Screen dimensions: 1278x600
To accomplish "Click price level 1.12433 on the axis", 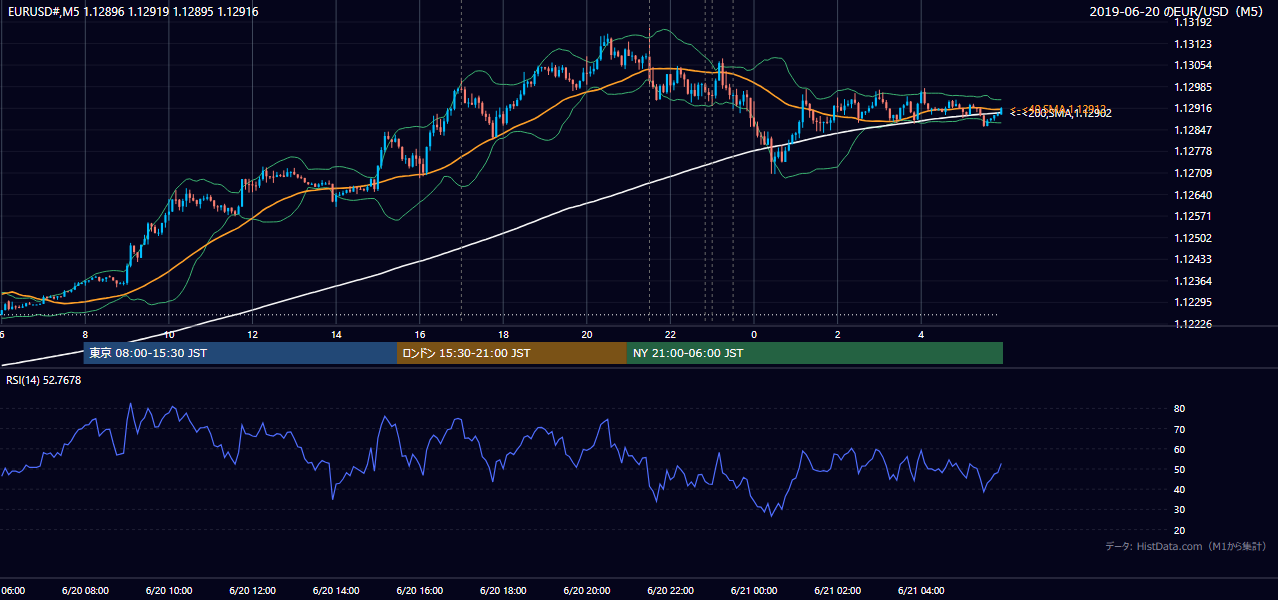I will [x=1193, y=259].
